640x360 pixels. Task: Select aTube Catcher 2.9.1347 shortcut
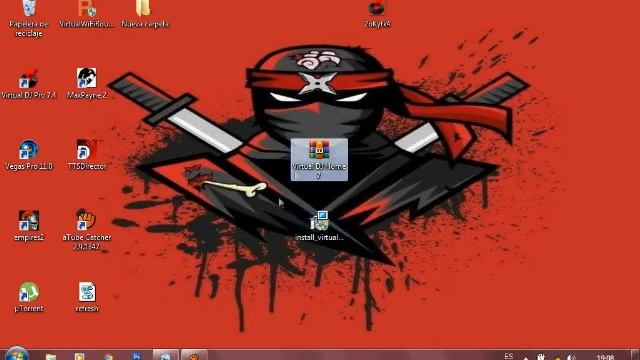87,230
